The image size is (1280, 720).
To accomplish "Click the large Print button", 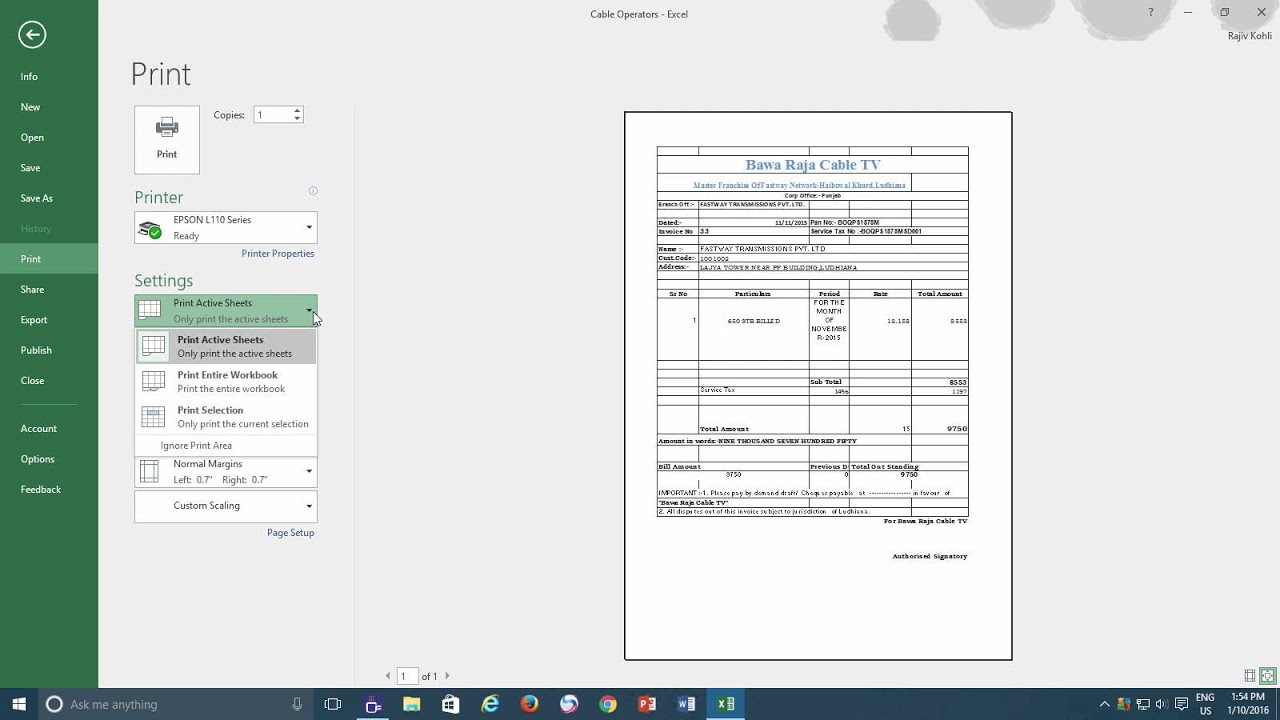I will pos(167,140).
